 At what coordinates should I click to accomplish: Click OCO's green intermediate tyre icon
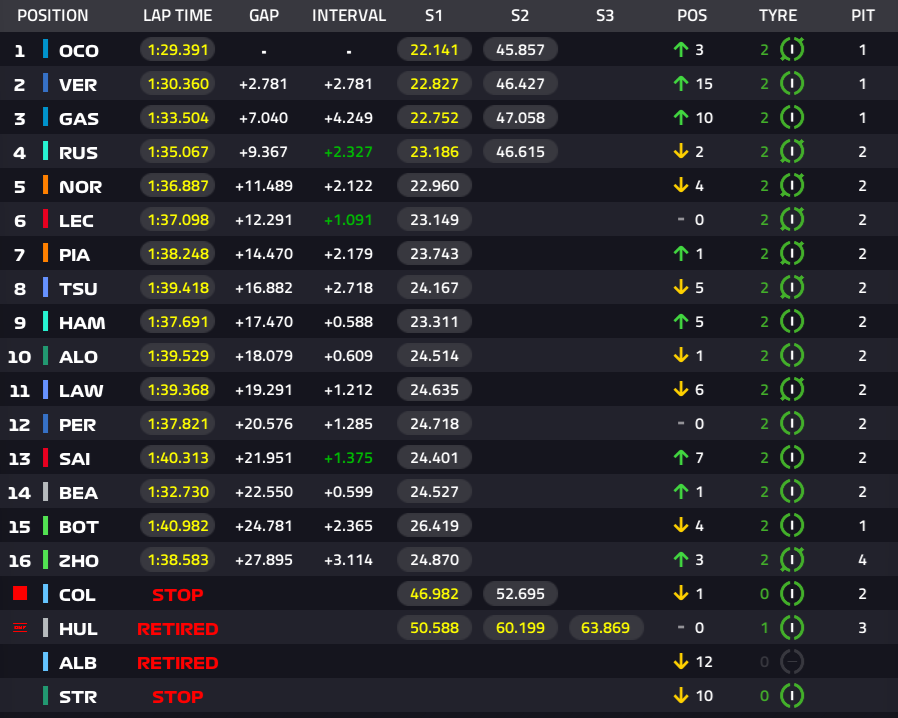[x=792, y=49]
